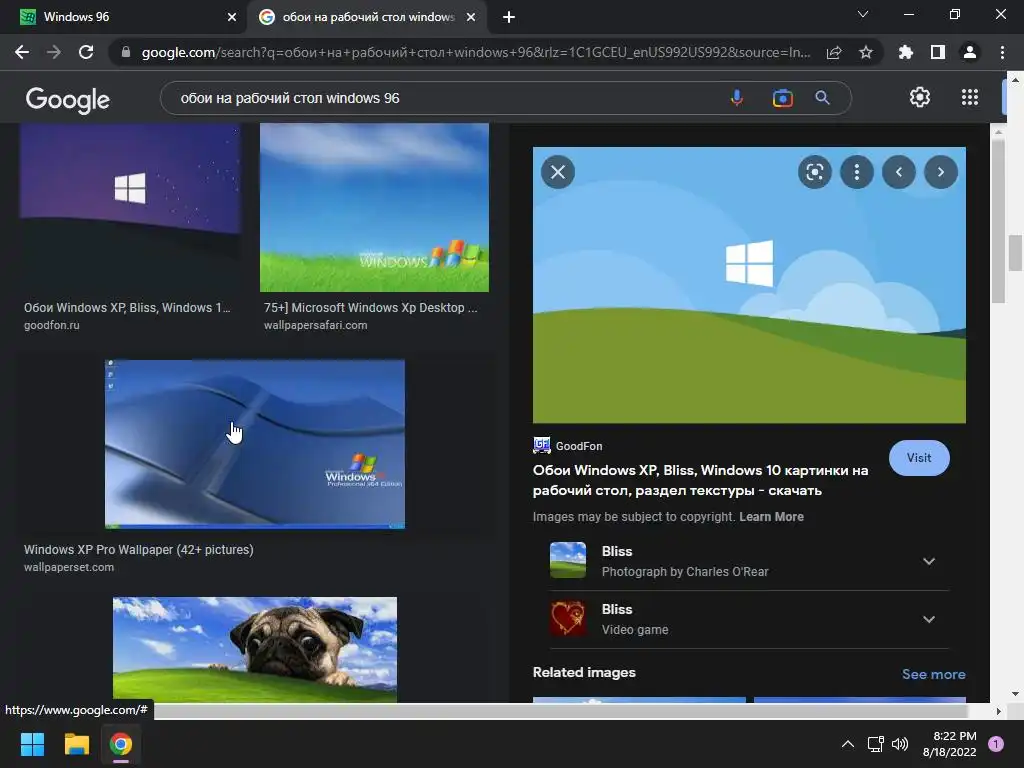
Task: Close the Windows 96 tab
Action: 232,17
